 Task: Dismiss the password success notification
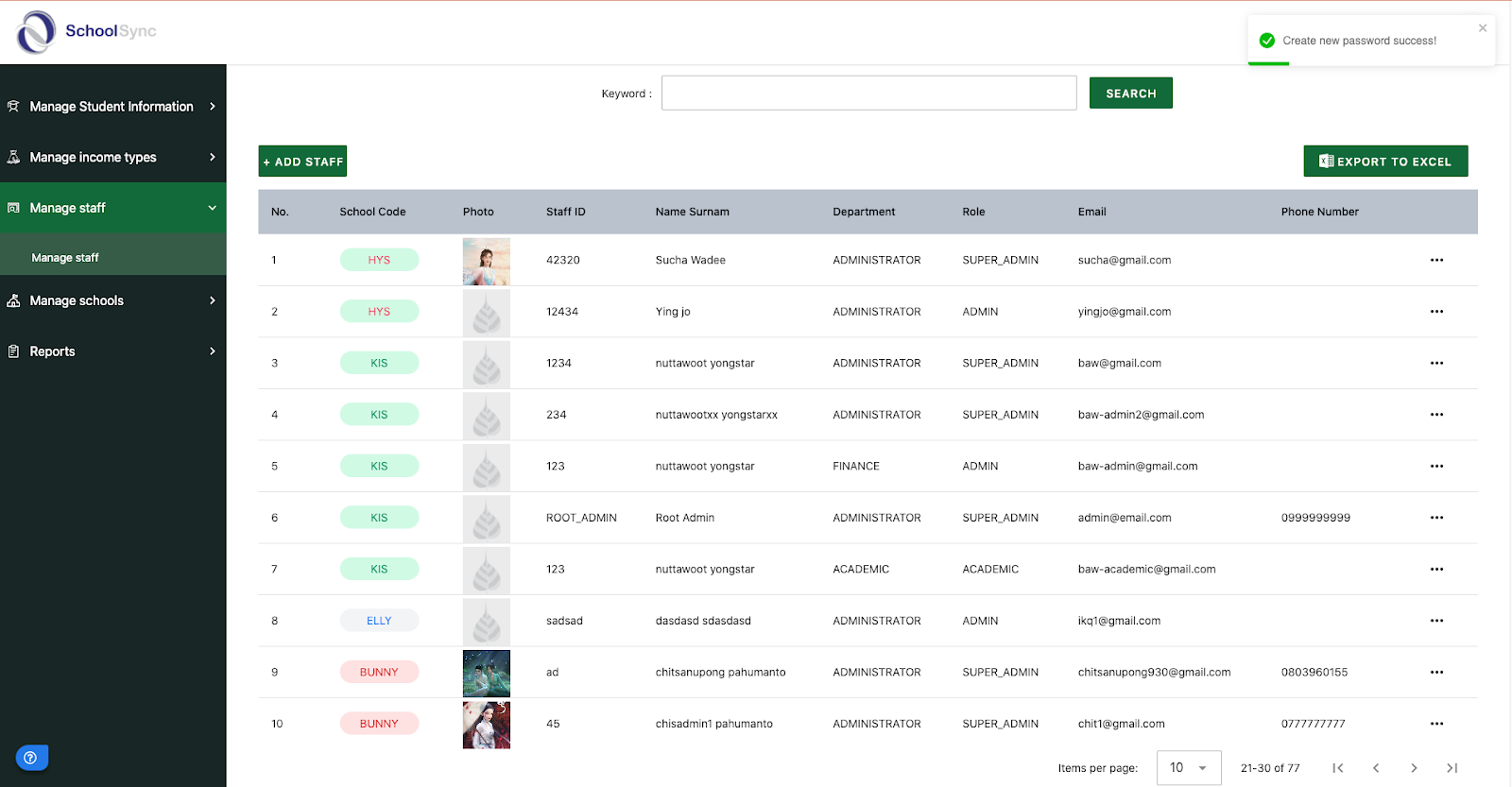[x=1483, y=28]
